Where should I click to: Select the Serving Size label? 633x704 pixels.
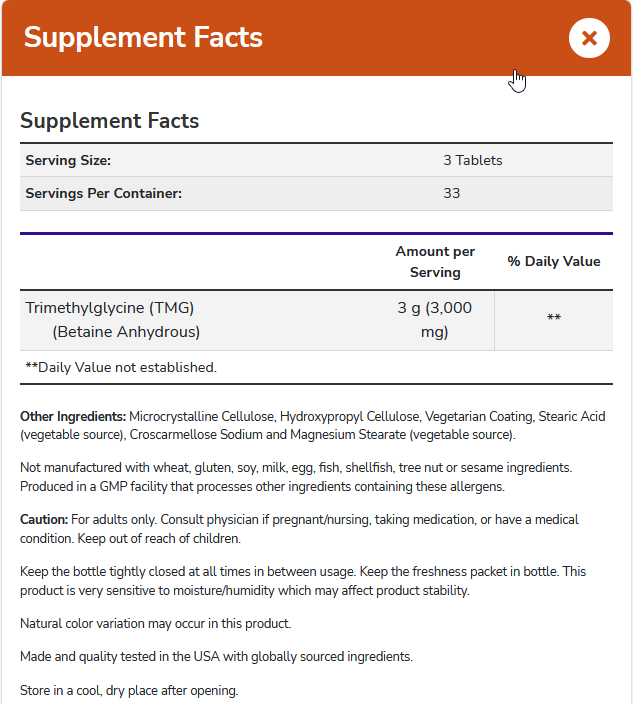click(68, 160)
